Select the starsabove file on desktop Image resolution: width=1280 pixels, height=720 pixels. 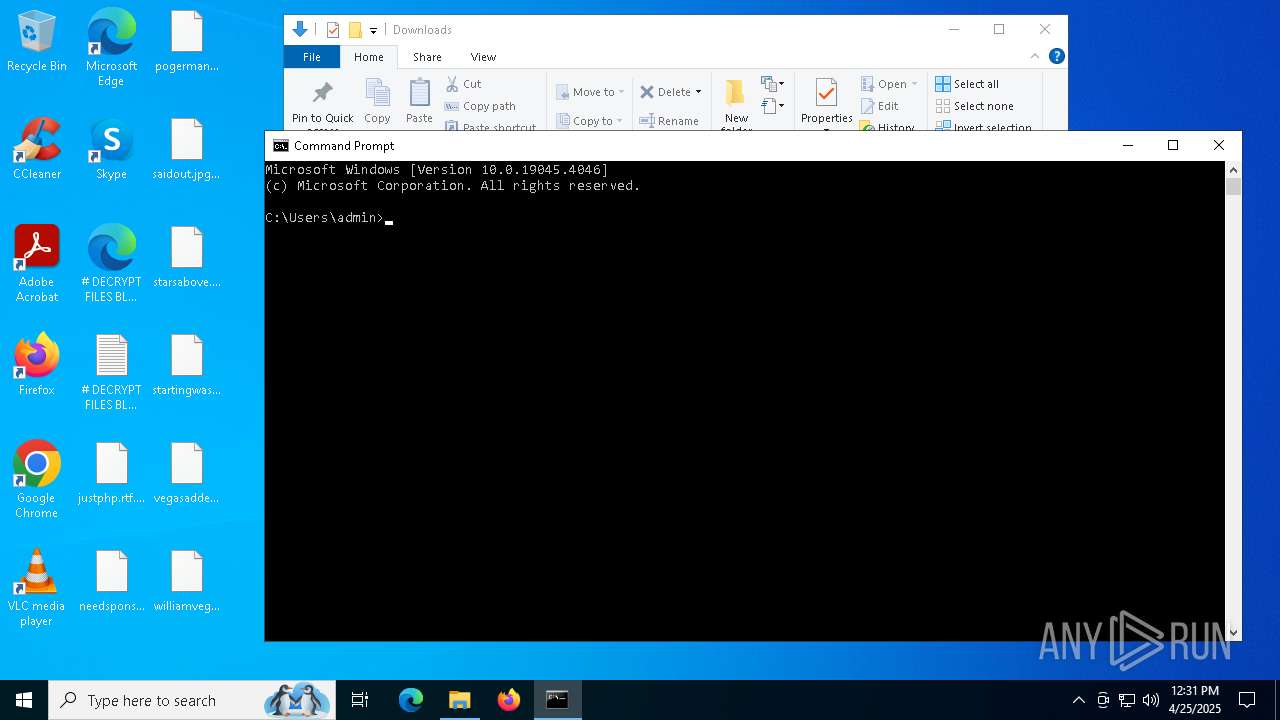[x=187, y=258]
